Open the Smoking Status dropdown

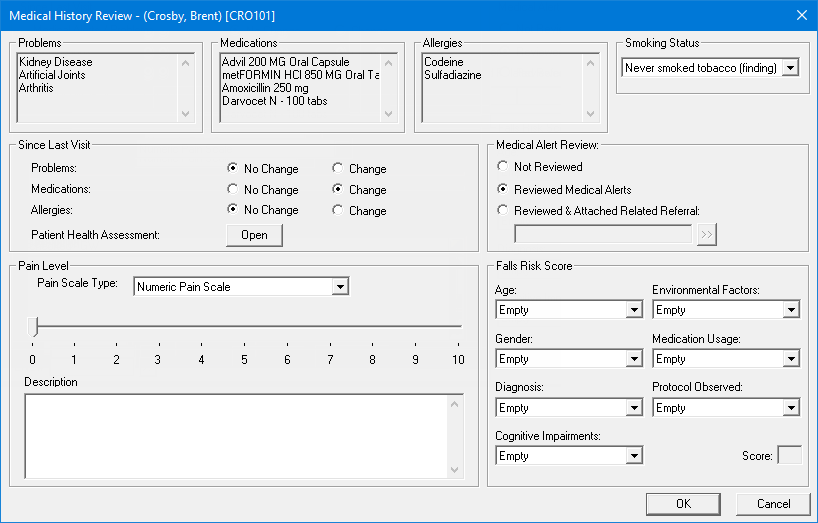(790, 68)
